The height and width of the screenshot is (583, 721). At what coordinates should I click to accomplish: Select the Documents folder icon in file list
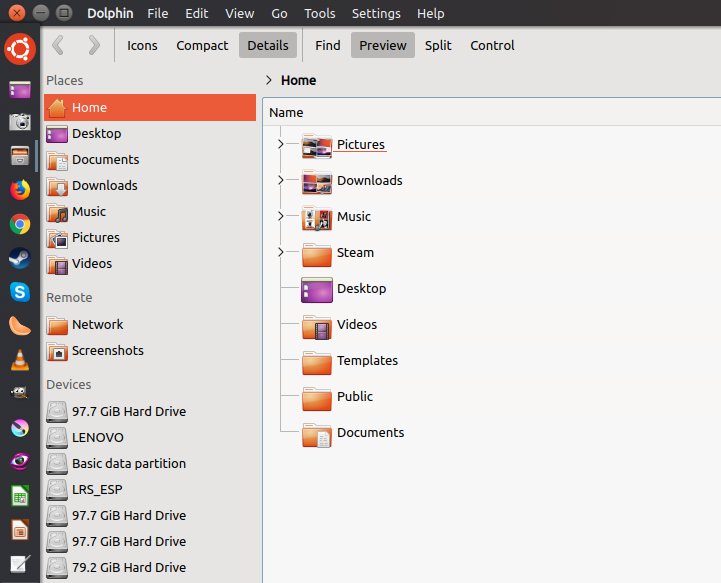[317, 434]
